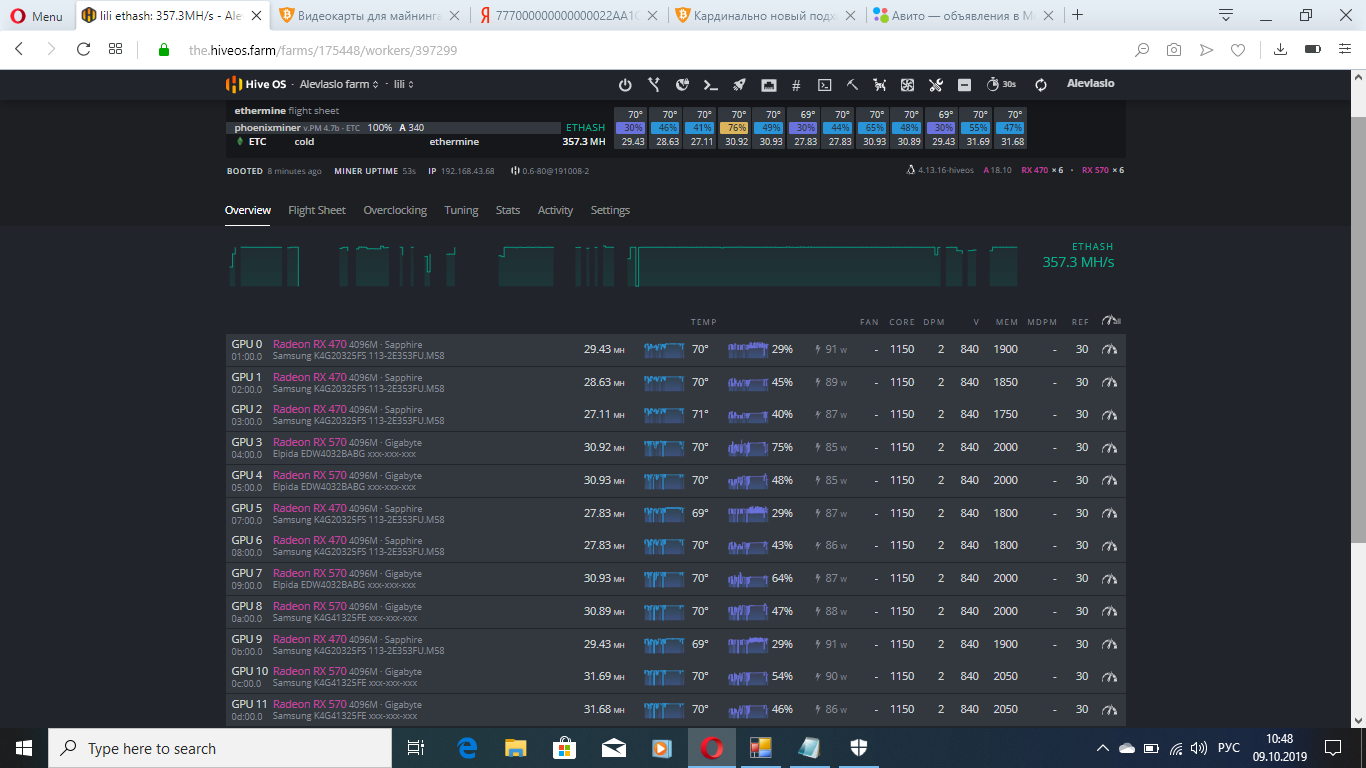The height and width of the screenshot is (768, 1366).
Task: Click the tuning gauge icon for GPU 9
Action: (1109, 645)
